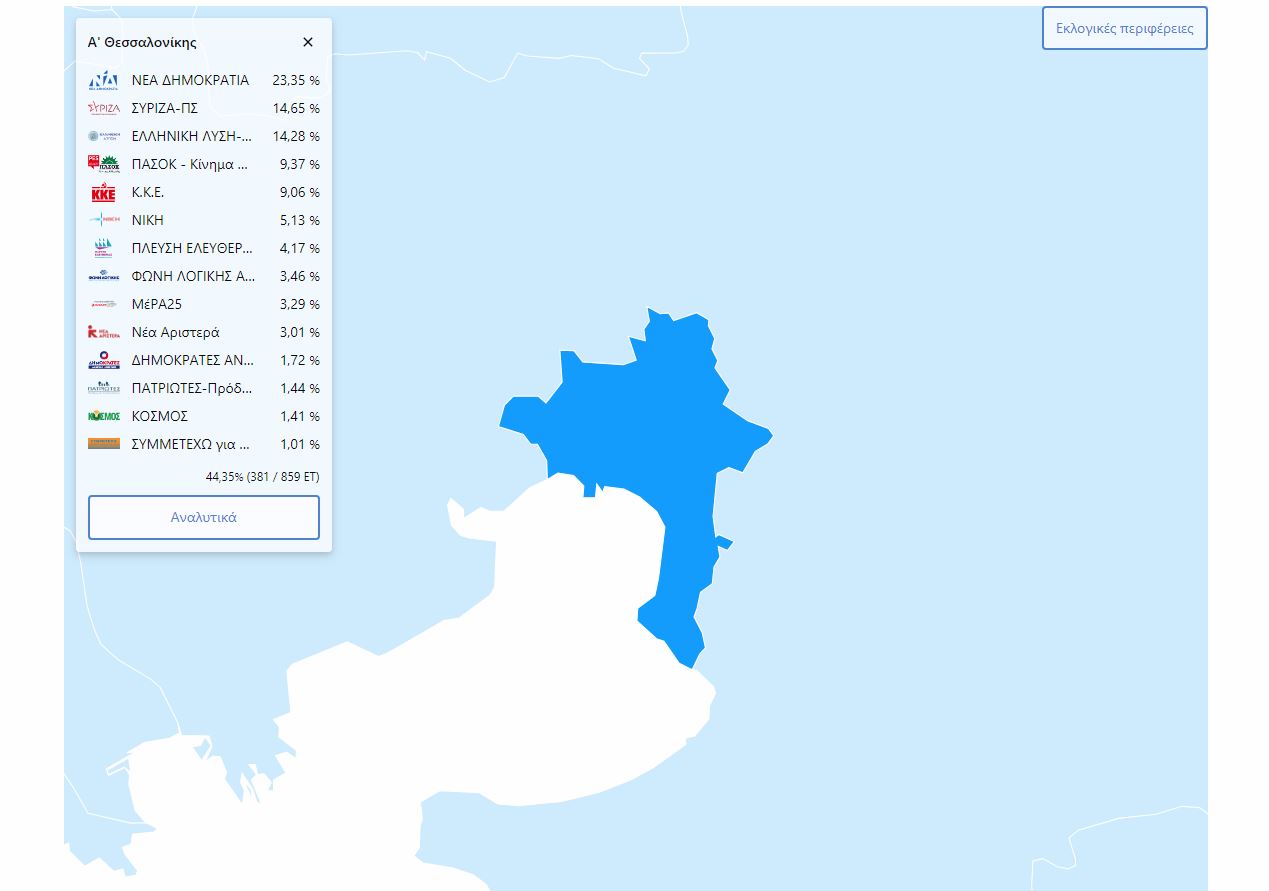
Task: Click the Νέα Δημοκρατία party logo
Action: coord(103,80)
